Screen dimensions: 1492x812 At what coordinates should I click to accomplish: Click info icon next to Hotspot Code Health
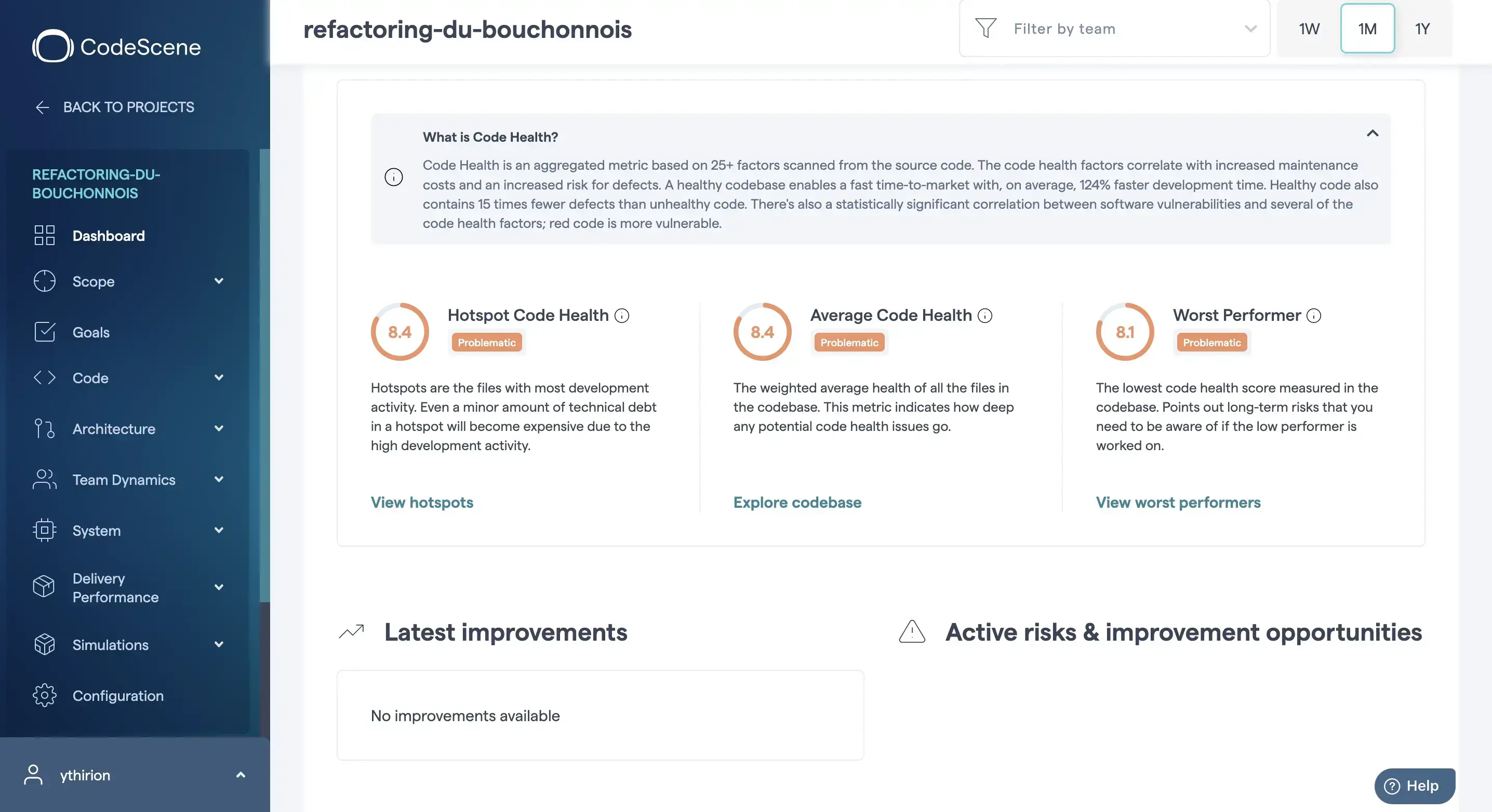click(x=621, y=316)
